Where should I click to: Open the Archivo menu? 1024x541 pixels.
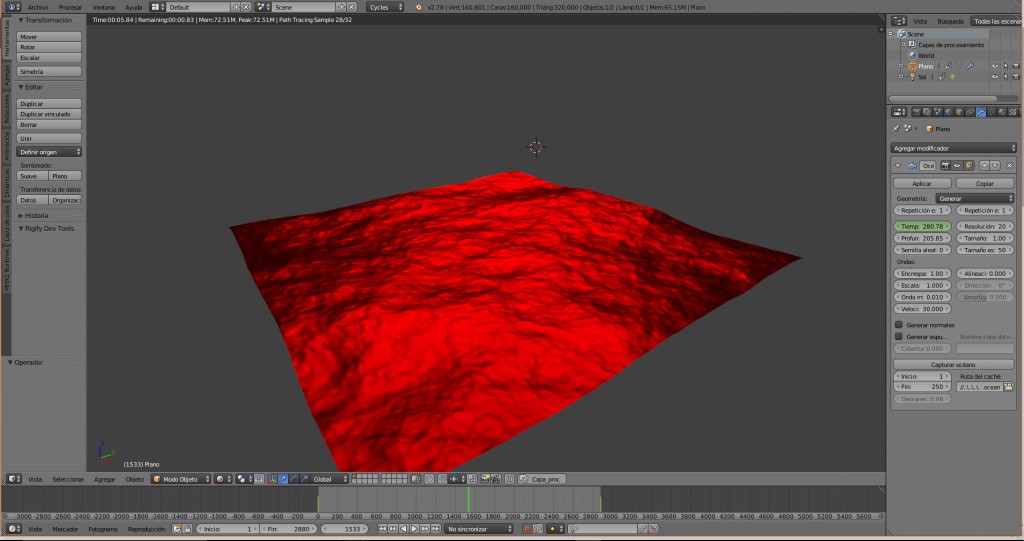click(38, 7)
